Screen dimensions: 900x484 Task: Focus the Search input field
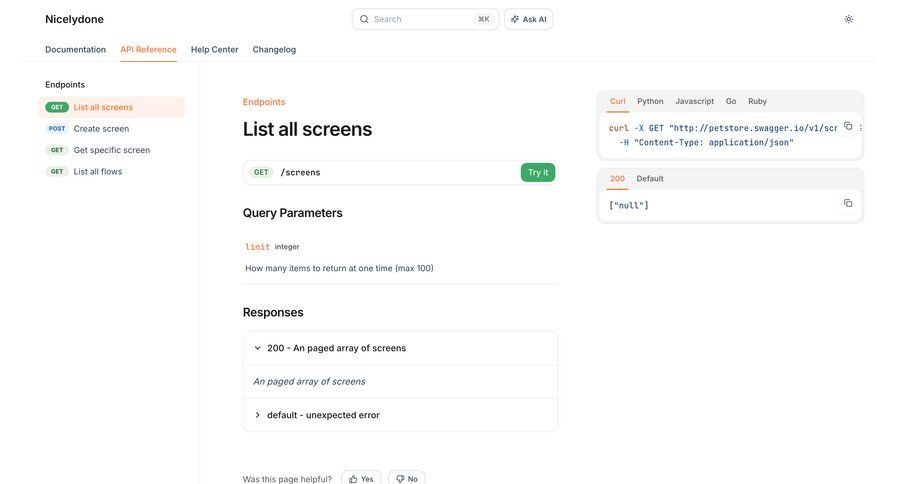point(420,19)
